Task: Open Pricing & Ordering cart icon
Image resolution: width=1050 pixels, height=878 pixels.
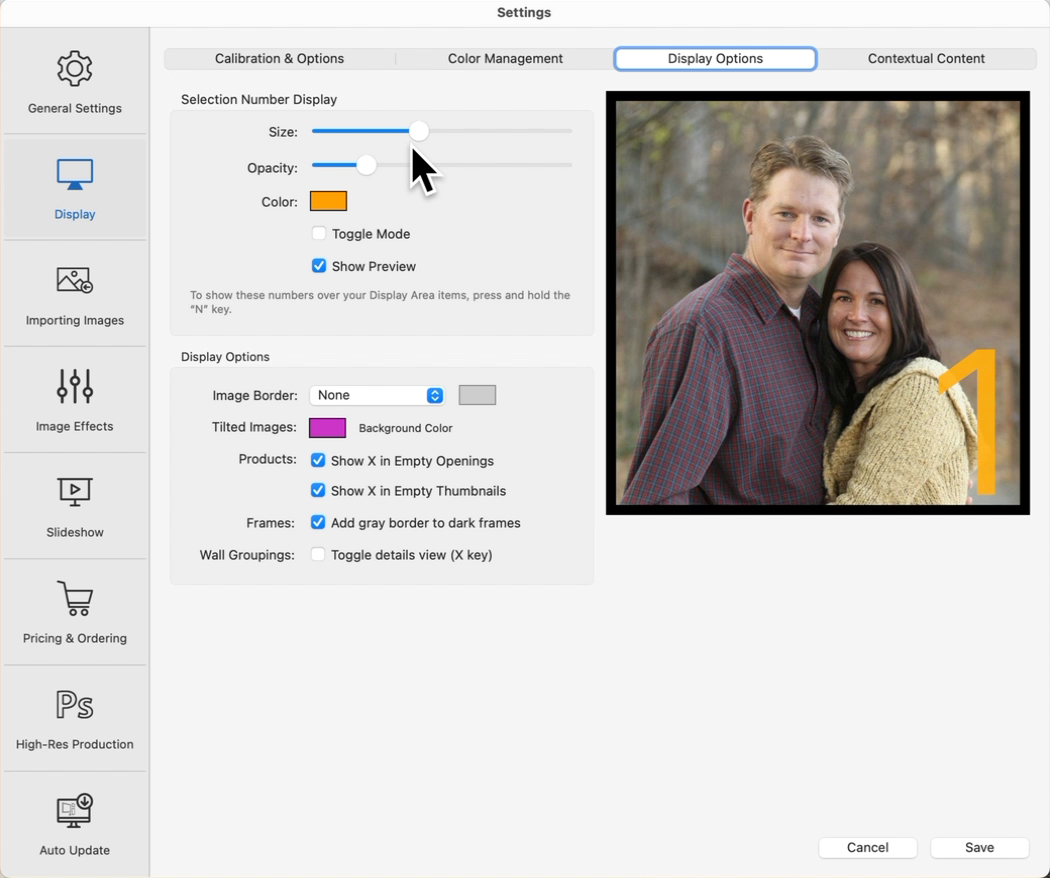Action: point(75,599)
